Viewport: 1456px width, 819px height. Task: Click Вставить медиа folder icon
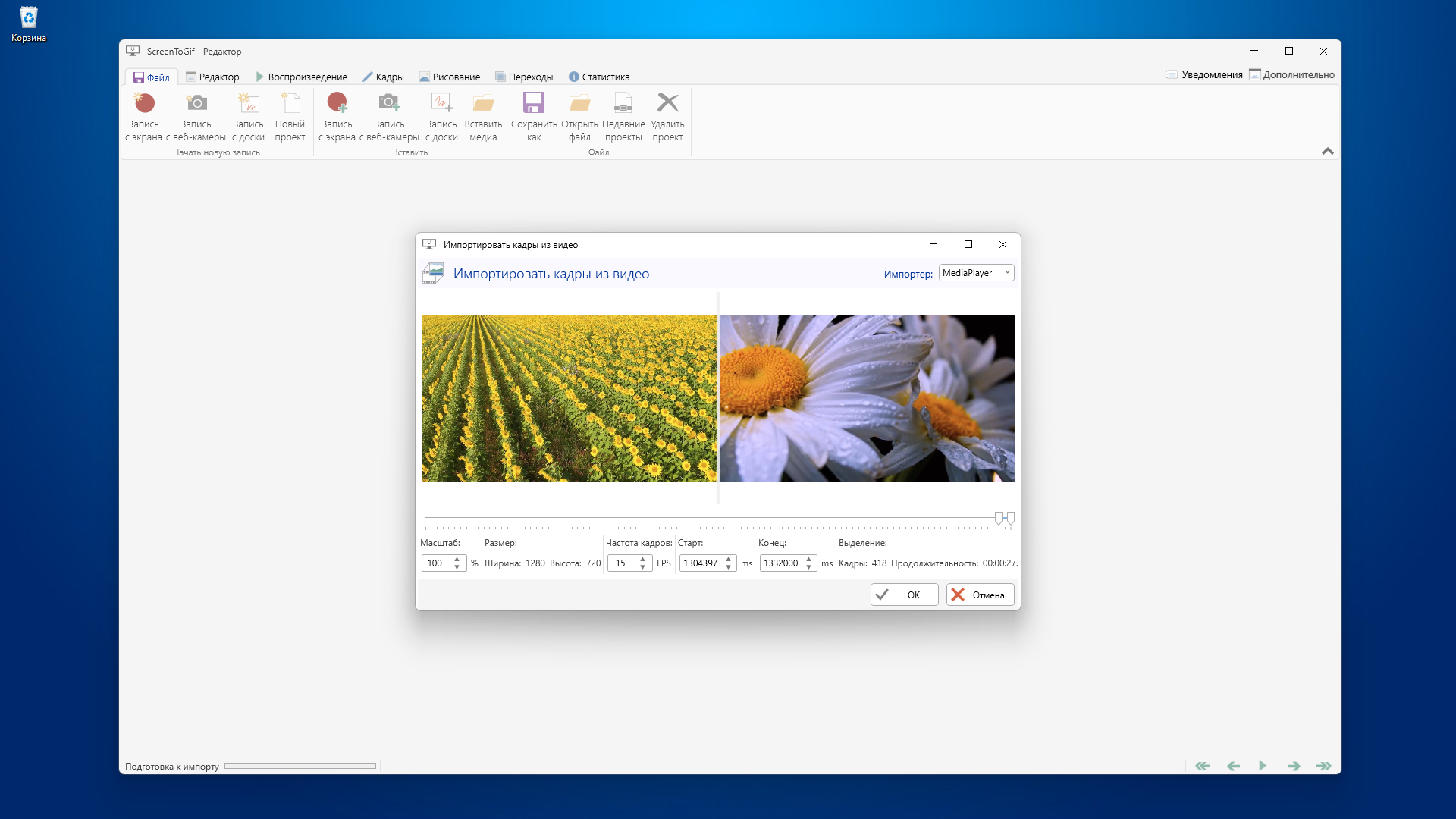483,103
